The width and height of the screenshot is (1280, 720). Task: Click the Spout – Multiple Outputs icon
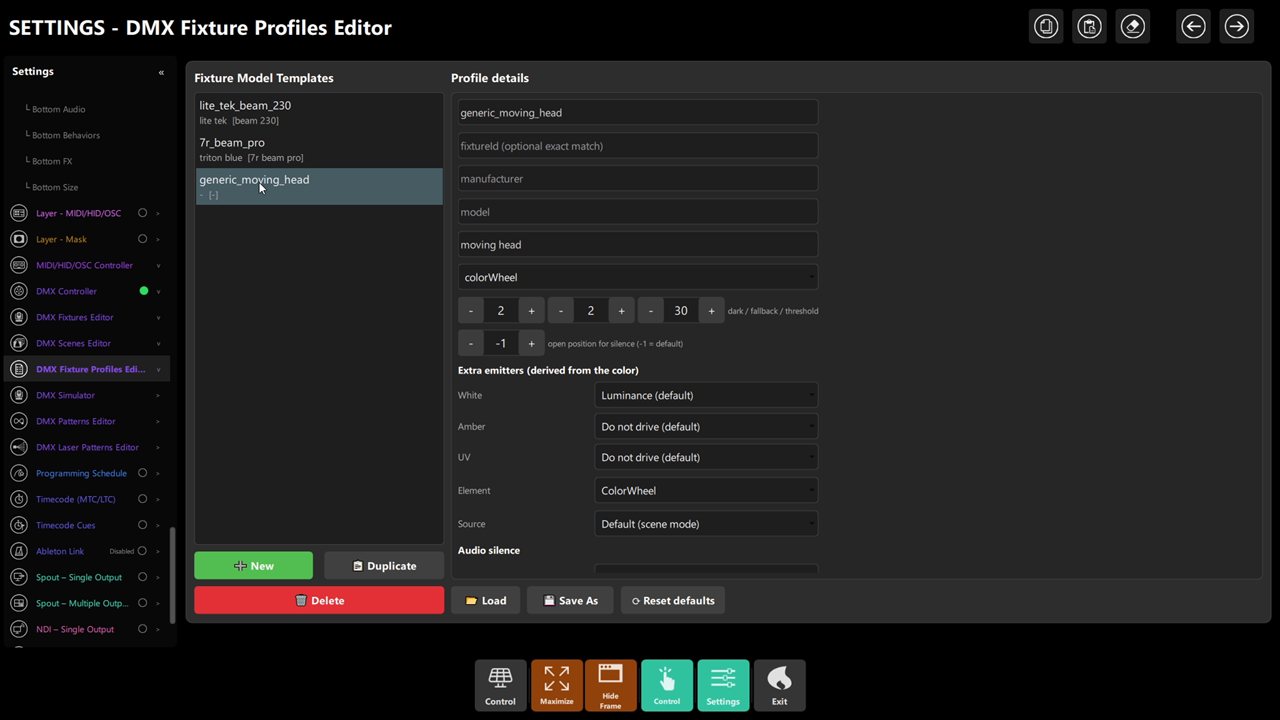[x=18, y=603]
